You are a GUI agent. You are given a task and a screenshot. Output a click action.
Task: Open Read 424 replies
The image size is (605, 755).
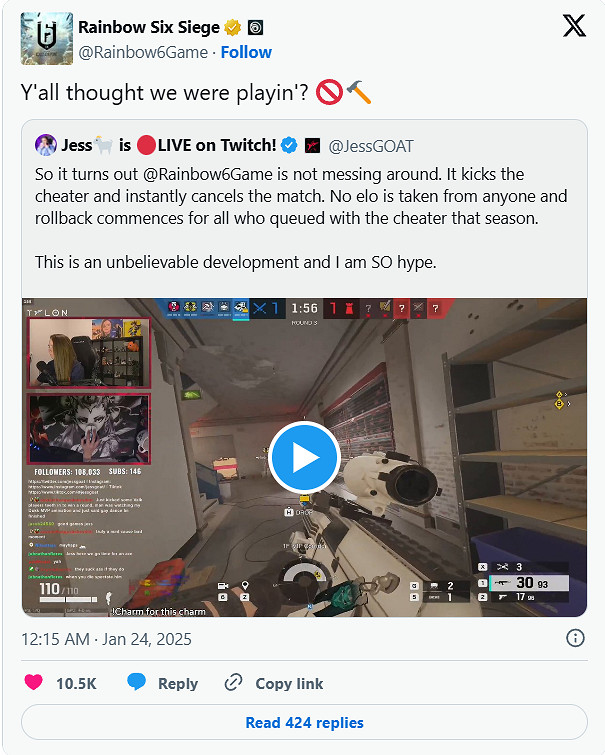(x=304, y=722)
